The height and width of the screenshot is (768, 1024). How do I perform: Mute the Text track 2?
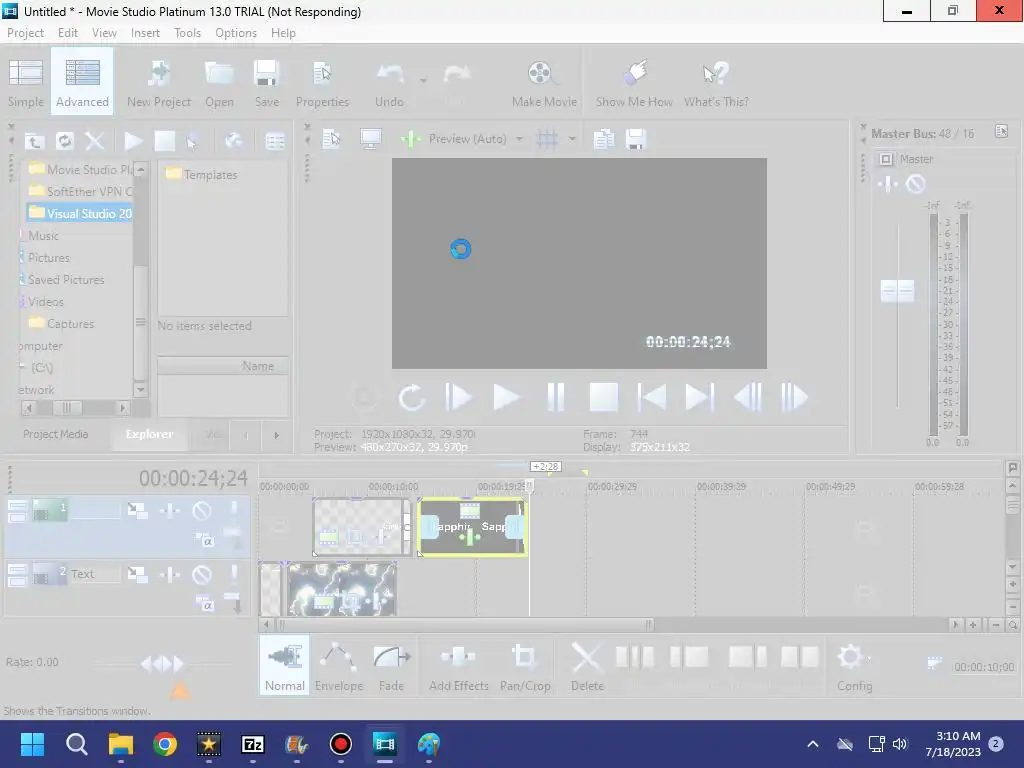(202, 574)
